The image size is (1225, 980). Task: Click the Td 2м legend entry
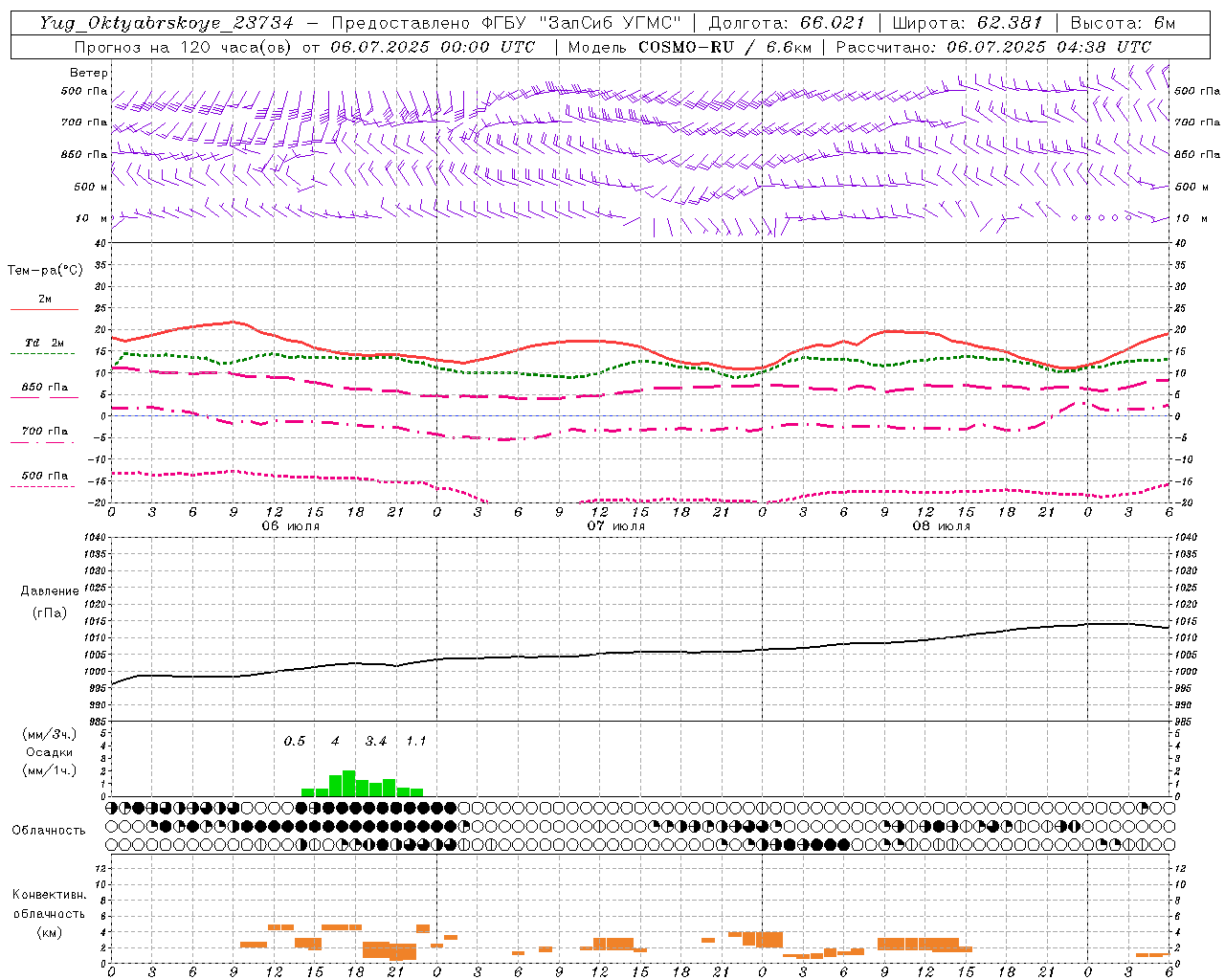[45, 343]
